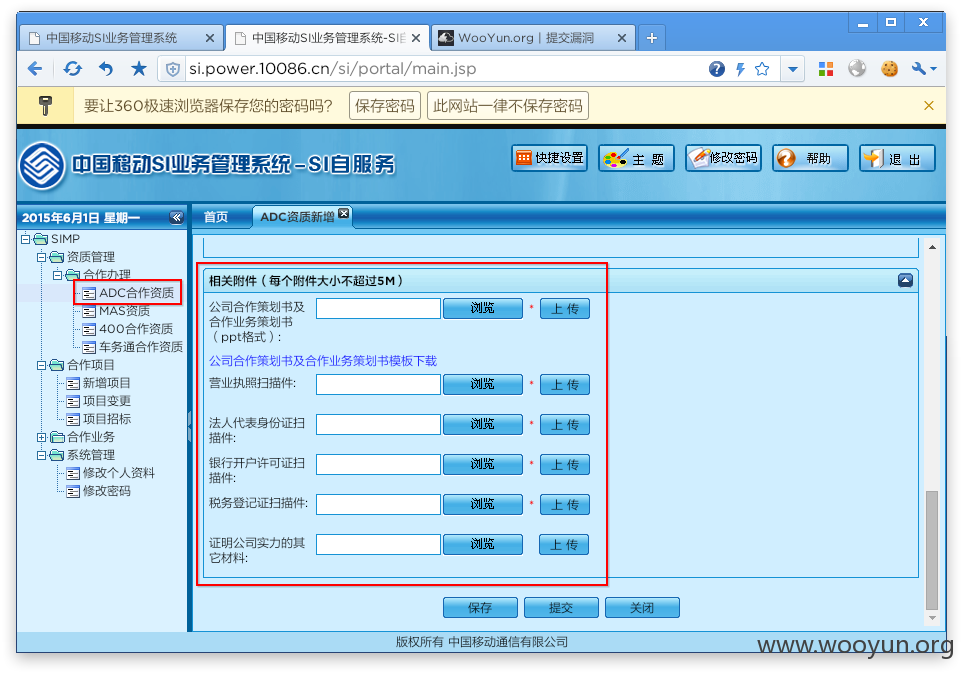This screenshot has width=963, height=674.
Task: Click 保存密码 in the password prompt
Action: 385,106
